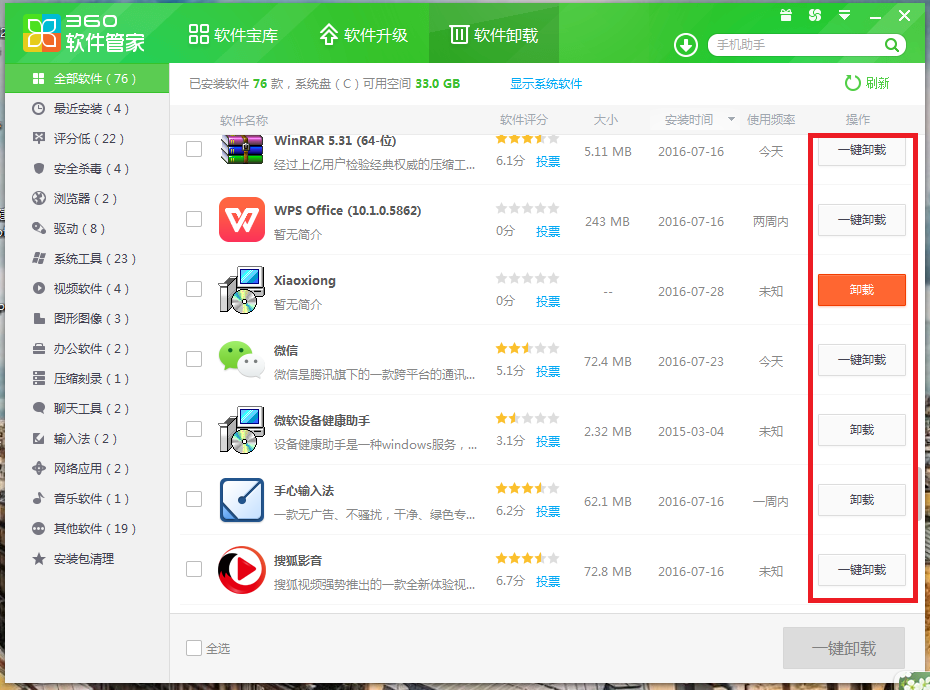Select the 网络应用 icon in sidebar
Screen dimensions: 930x690
click(x=39, y=469)
